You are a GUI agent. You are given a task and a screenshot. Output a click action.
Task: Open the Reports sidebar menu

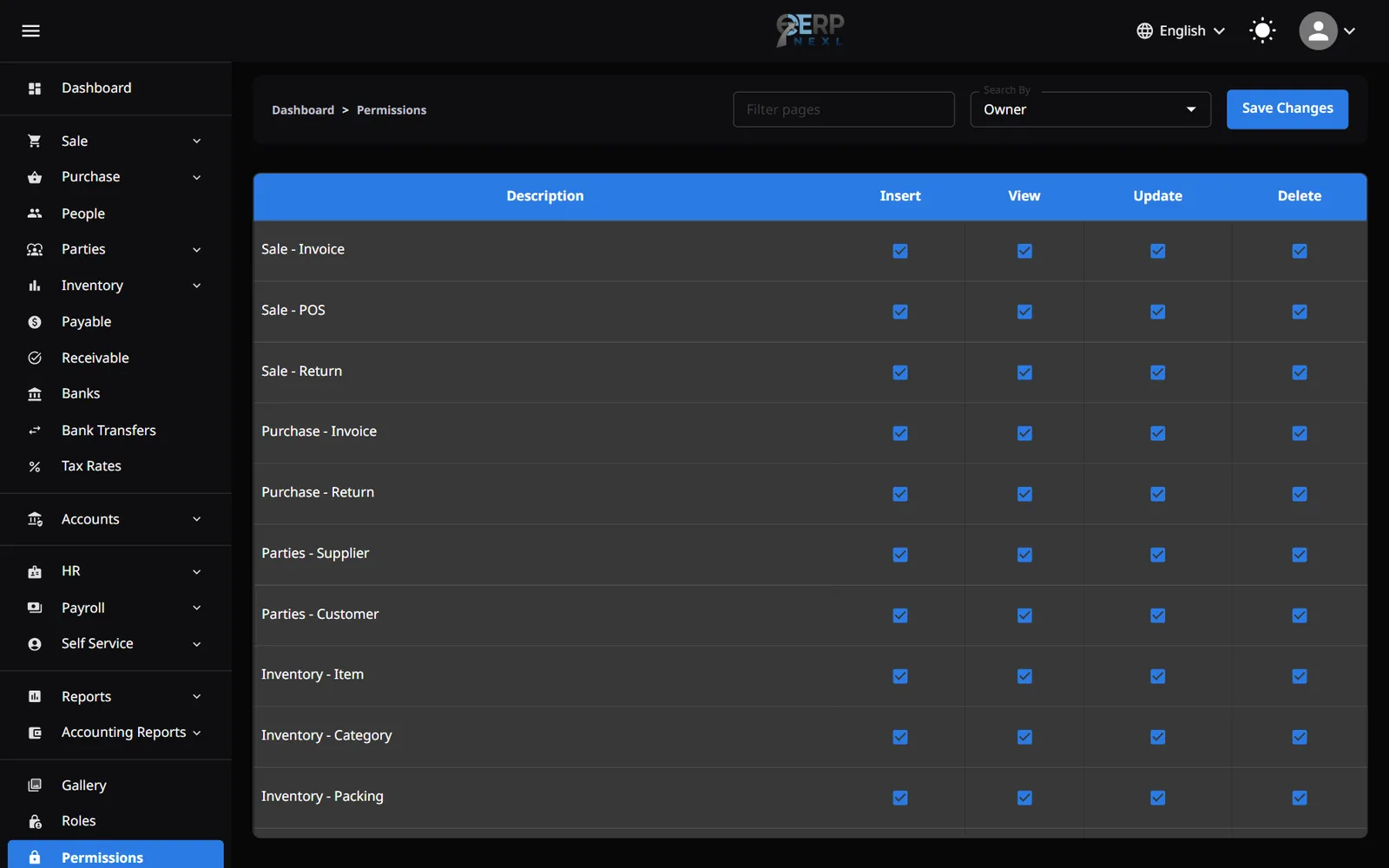pos(115,697)
